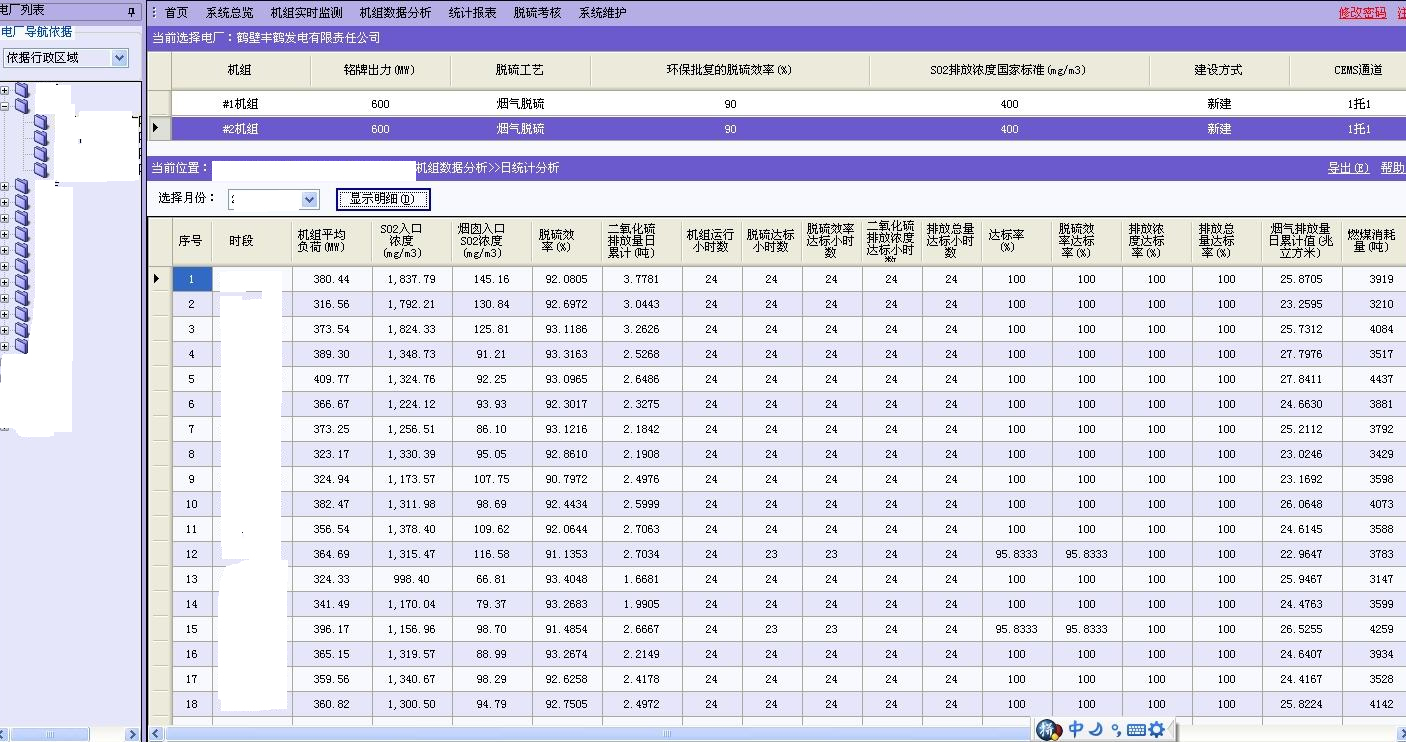Sort by the 序号 column header

191,241
